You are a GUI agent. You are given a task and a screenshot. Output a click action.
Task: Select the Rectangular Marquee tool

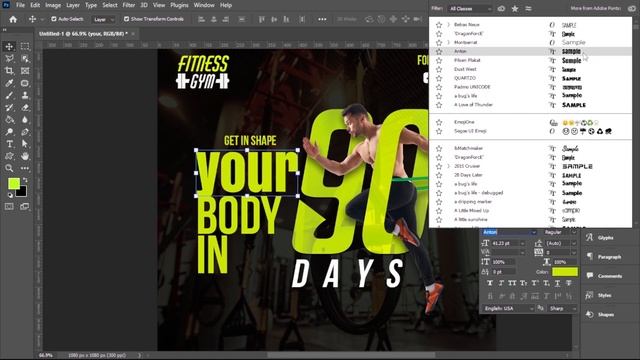pyautogui.click(x=25, y=46)
